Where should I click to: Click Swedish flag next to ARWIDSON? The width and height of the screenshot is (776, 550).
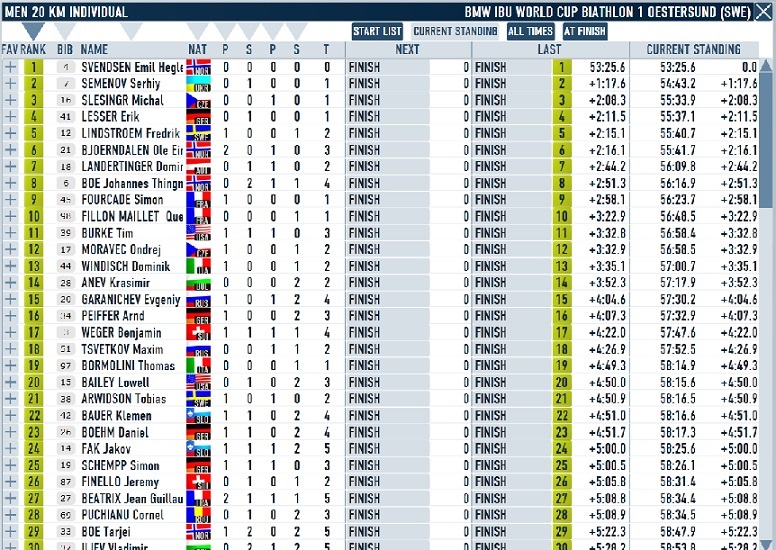click(198, 399)
